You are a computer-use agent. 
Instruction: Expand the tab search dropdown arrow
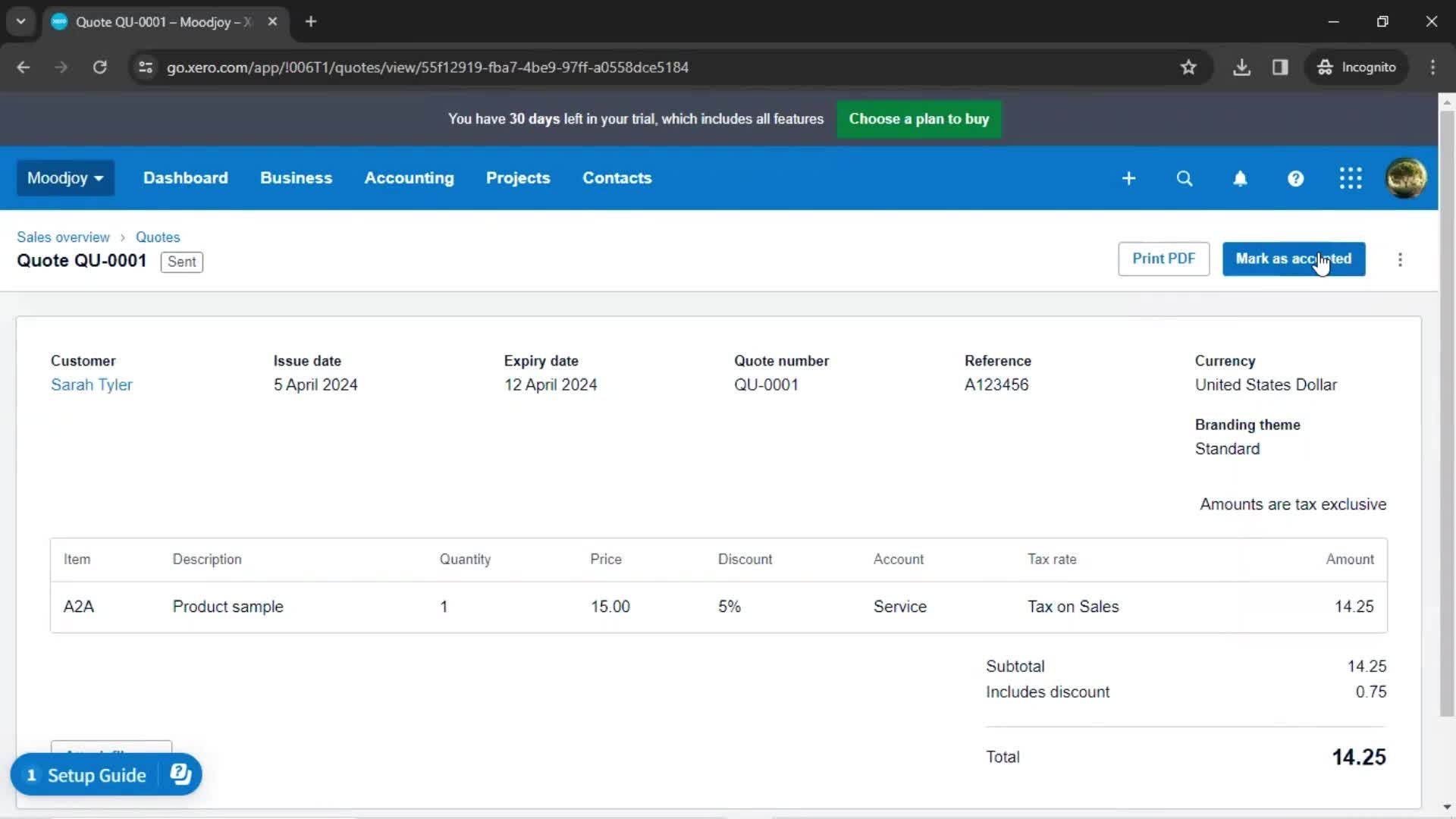(x=20, y=22)
